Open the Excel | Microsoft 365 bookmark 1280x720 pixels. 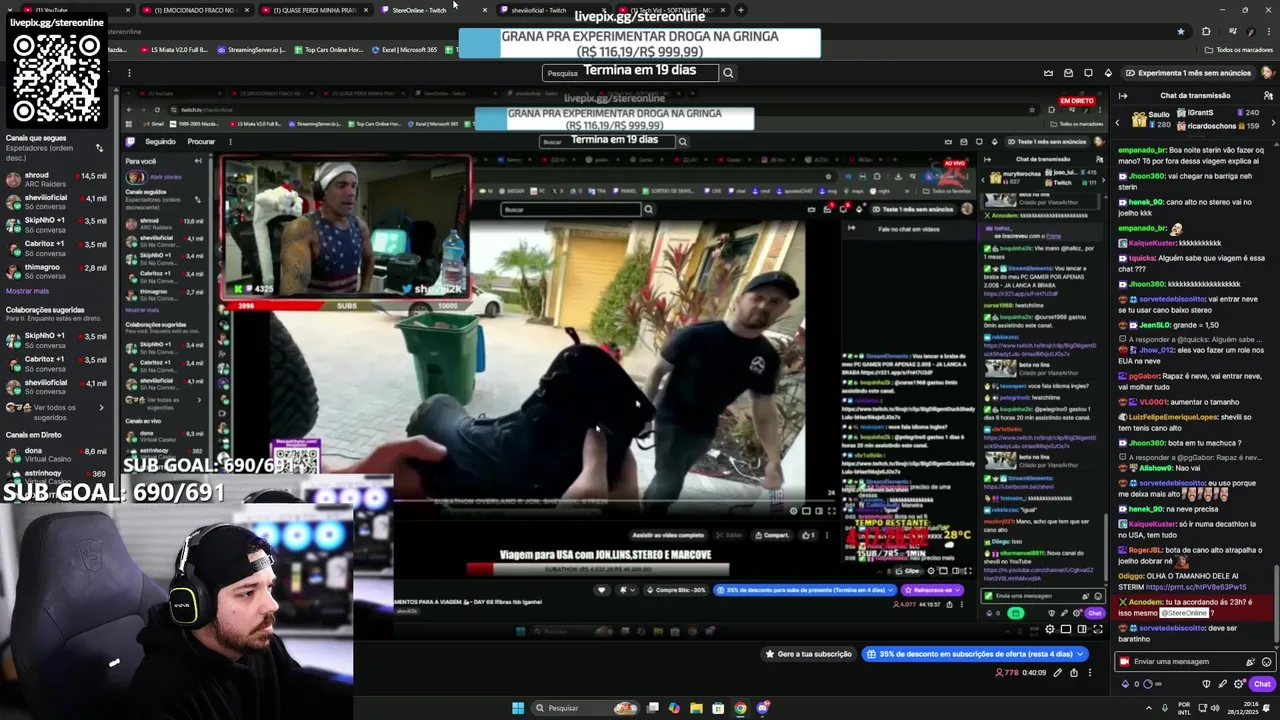[x=405, y=49]
